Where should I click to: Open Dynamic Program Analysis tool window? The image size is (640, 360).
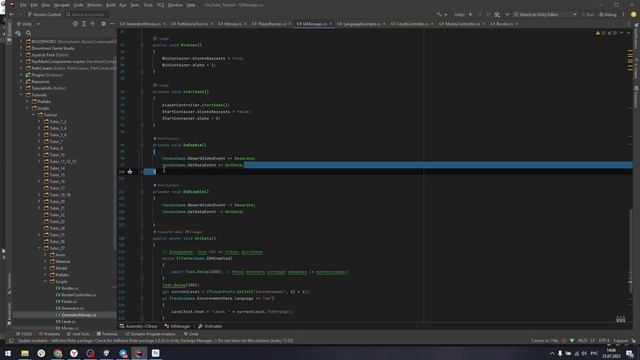[x=150, y=334]
